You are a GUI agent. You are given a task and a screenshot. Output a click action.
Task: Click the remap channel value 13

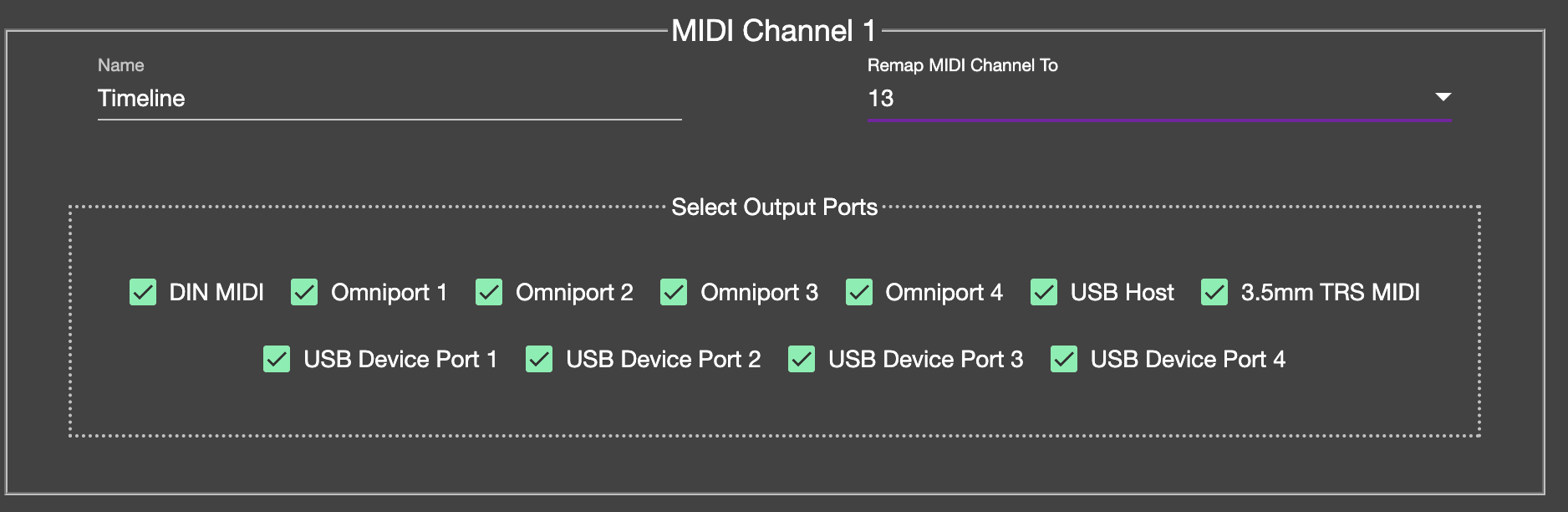pos(881,99)
